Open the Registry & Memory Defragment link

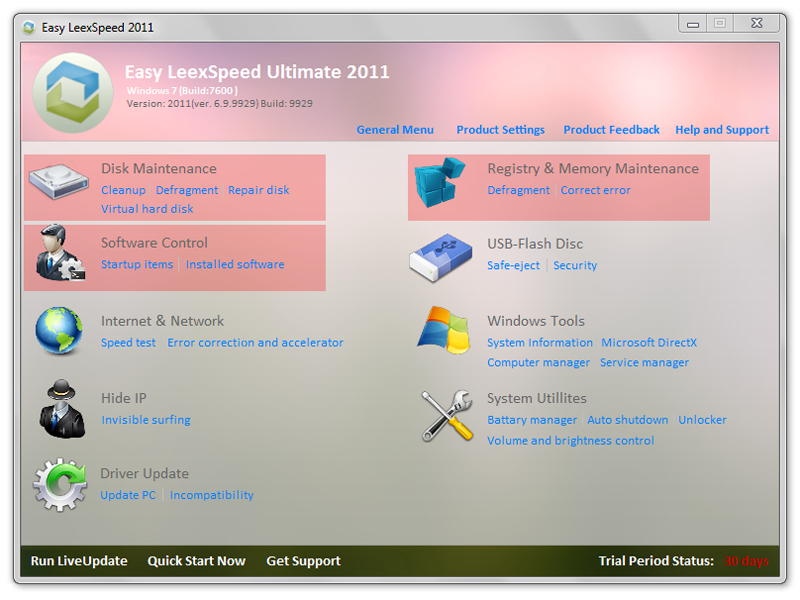(x=518, y=190)
